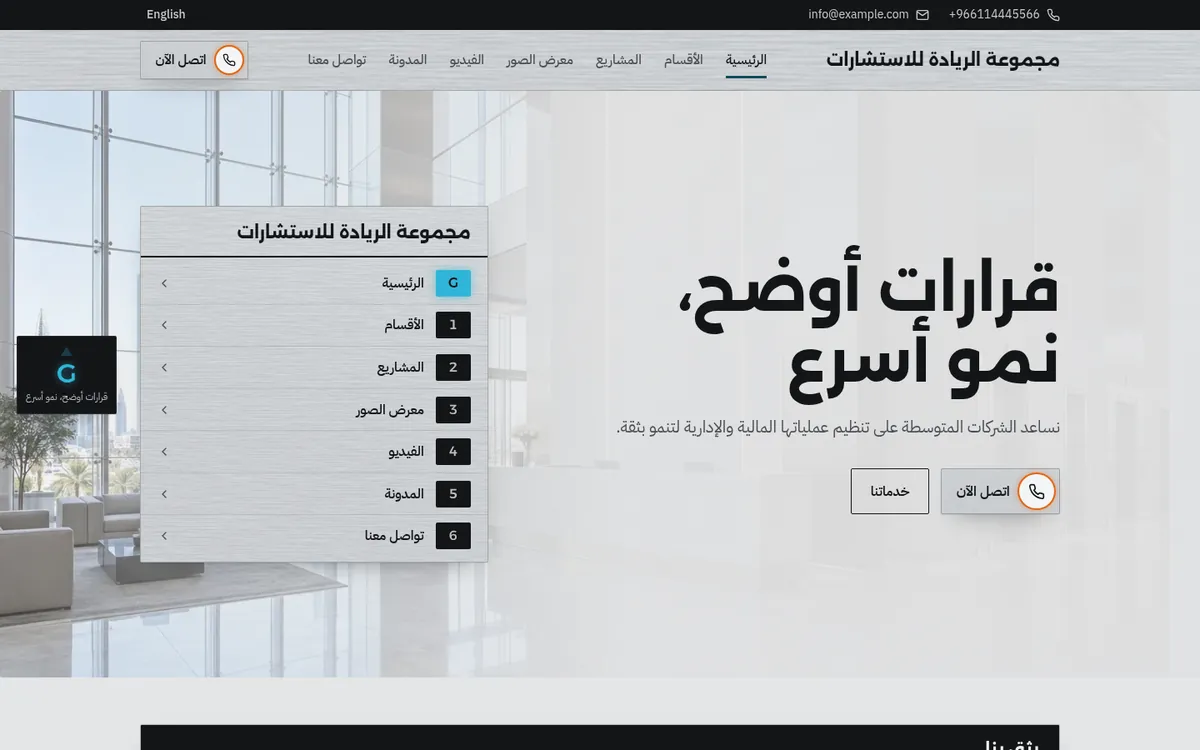Screen dimensions: 1200x750
Task: Click the orange phone icon in header button
Action: tap(229, 60)
